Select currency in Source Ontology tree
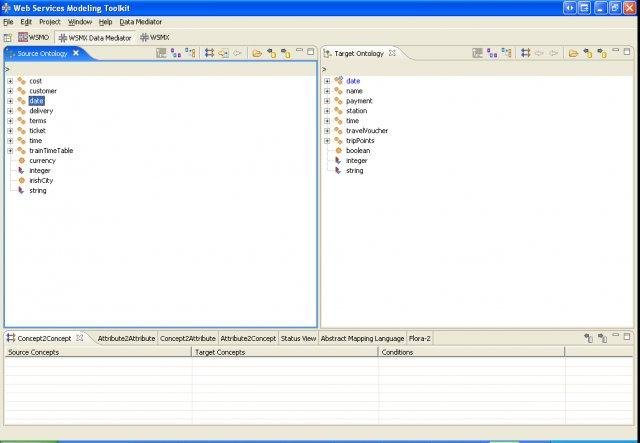640x443 pixels. (42, 161)
